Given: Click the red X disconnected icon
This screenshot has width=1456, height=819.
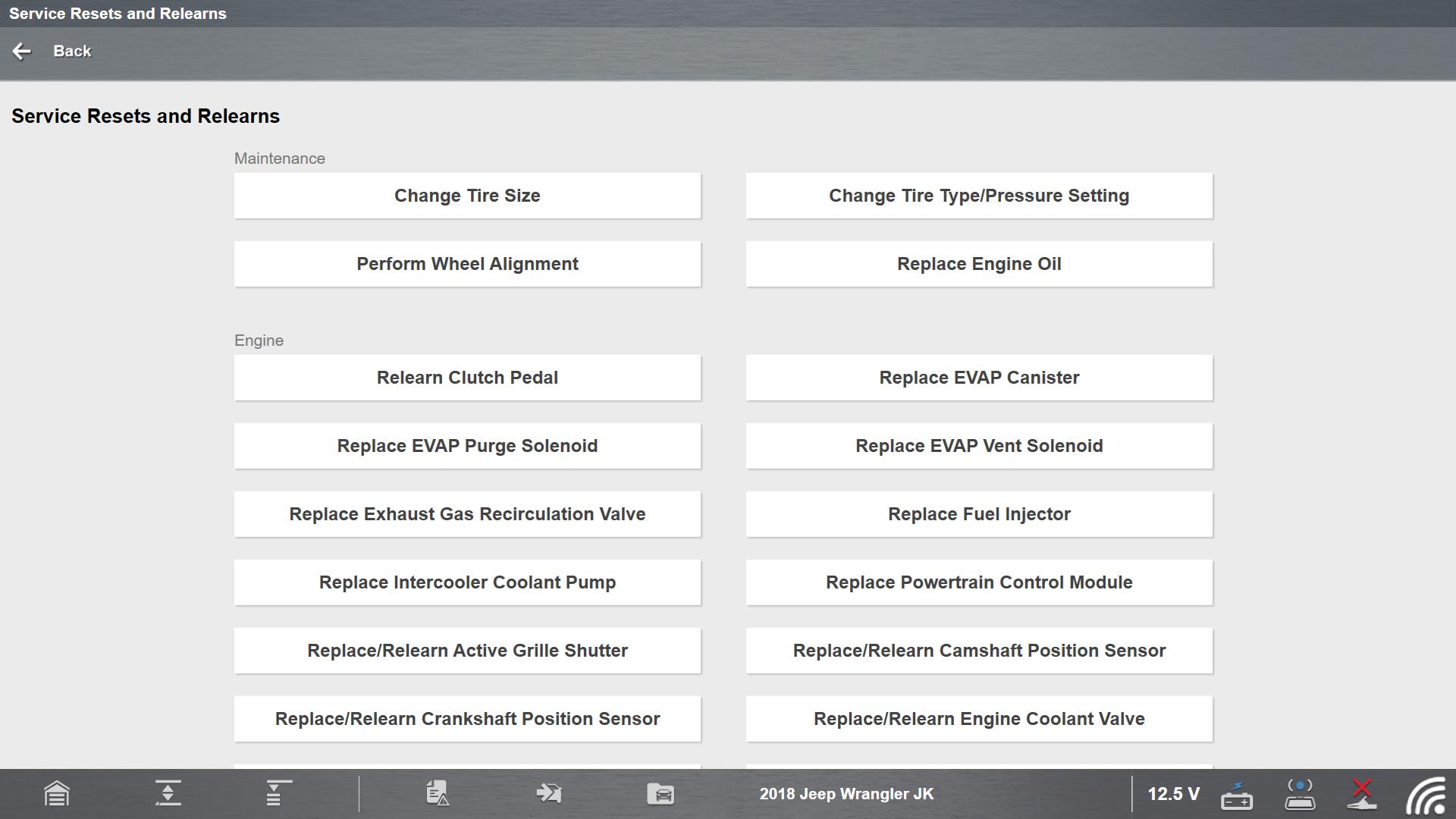Looking at the screenshot, I should (1362, 793).
